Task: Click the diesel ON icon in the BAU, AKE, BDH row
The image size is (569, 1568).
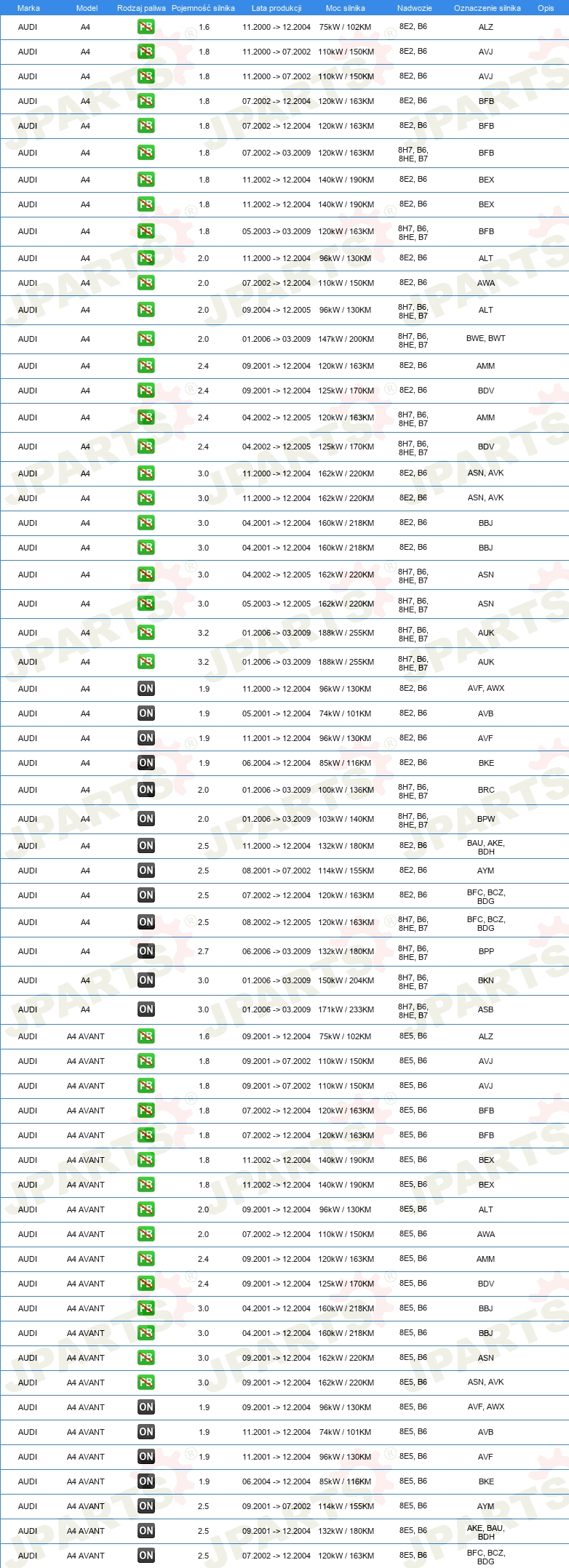Action: 146,846
